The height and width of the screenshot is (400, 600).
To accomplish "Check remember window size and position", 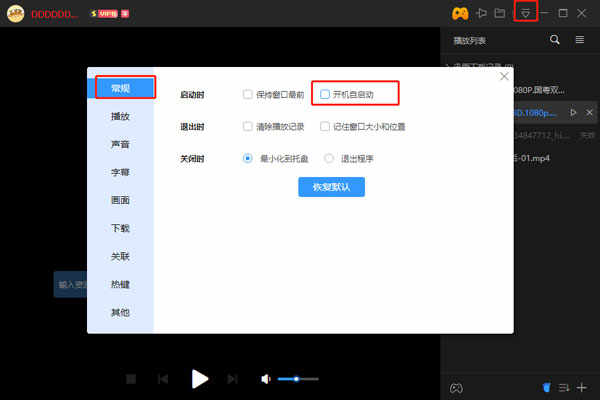I will pyautogui.click(x=324, y=126).
